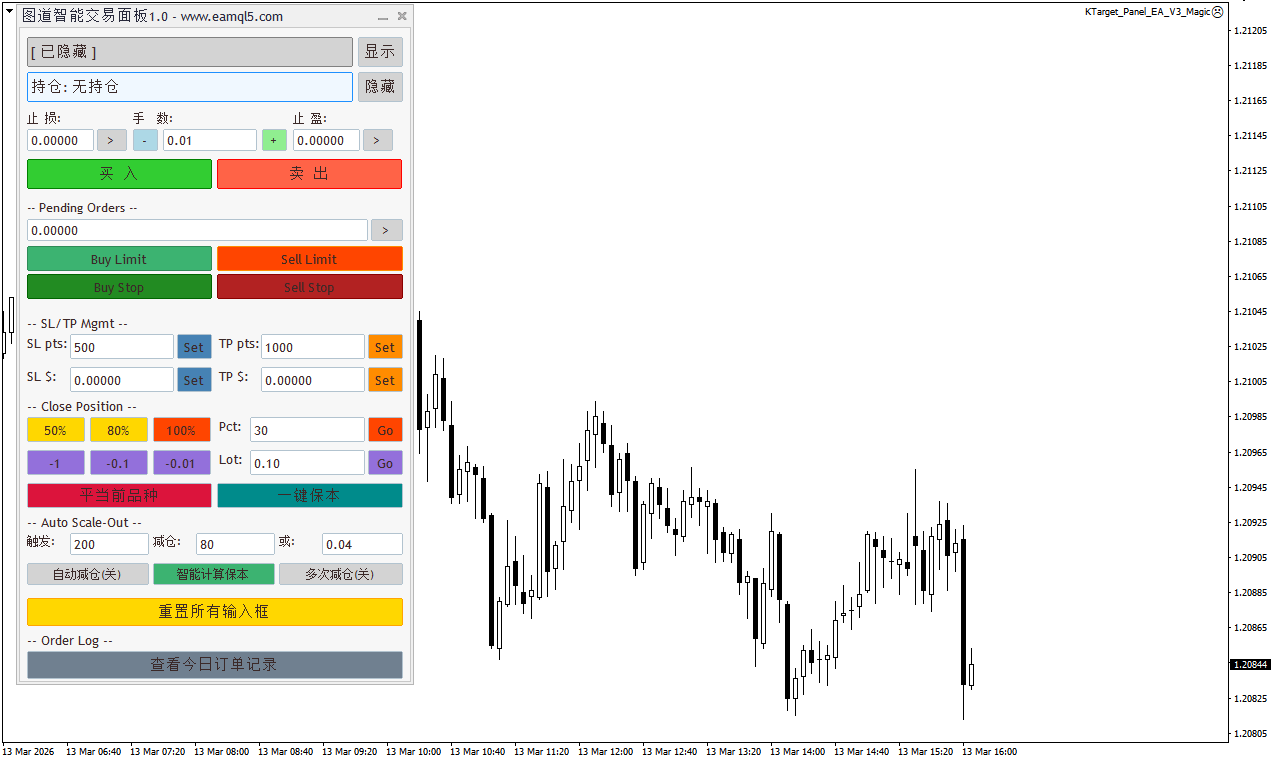Viewport: 1274px width, 763px height.
Task: Reset all inputs with yellow 重置所有输入框 button
Action: point(214,612)
